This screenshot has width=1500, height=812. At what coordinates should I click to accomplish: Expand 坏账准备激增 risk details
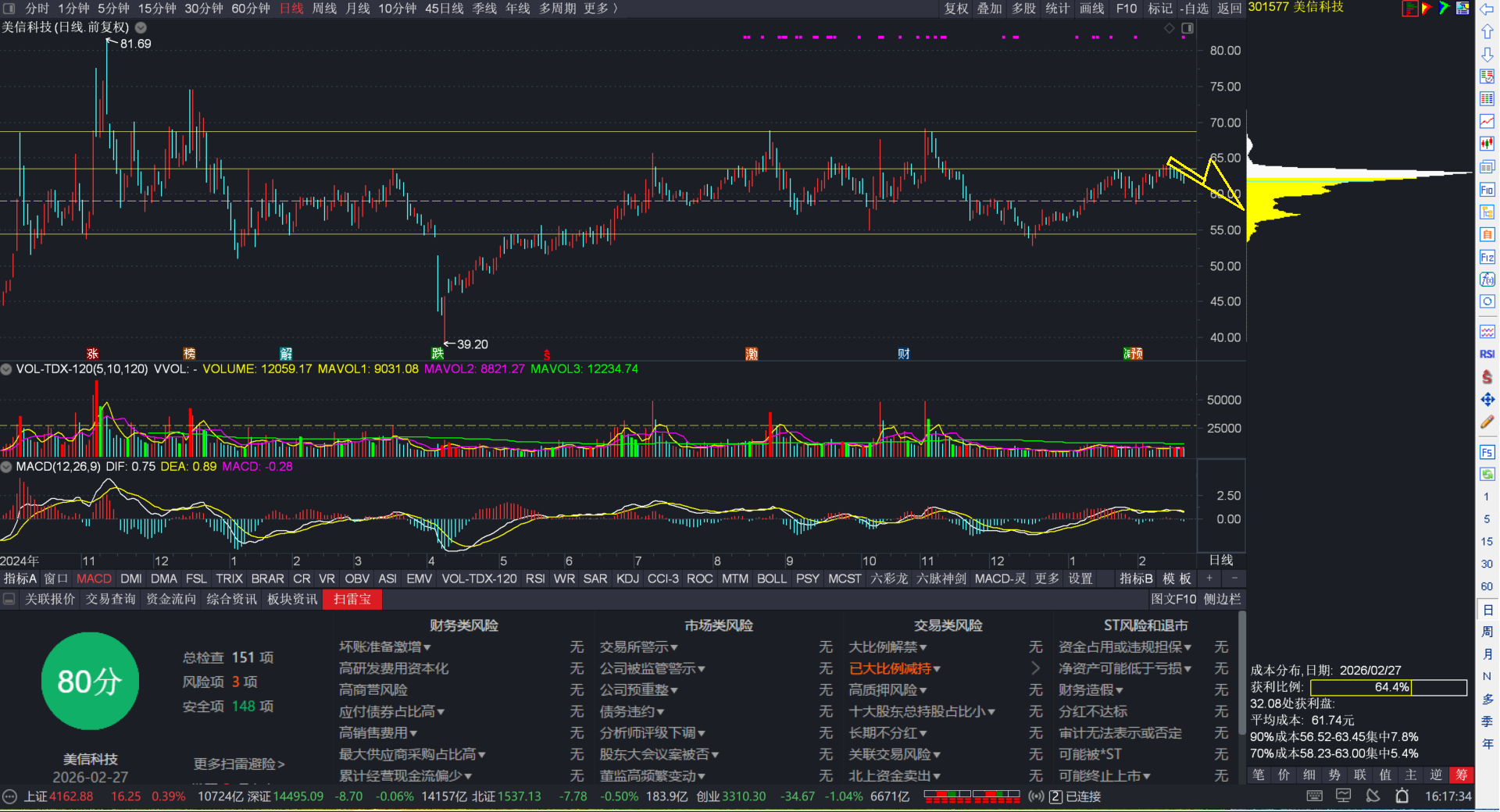pos(384,647)
